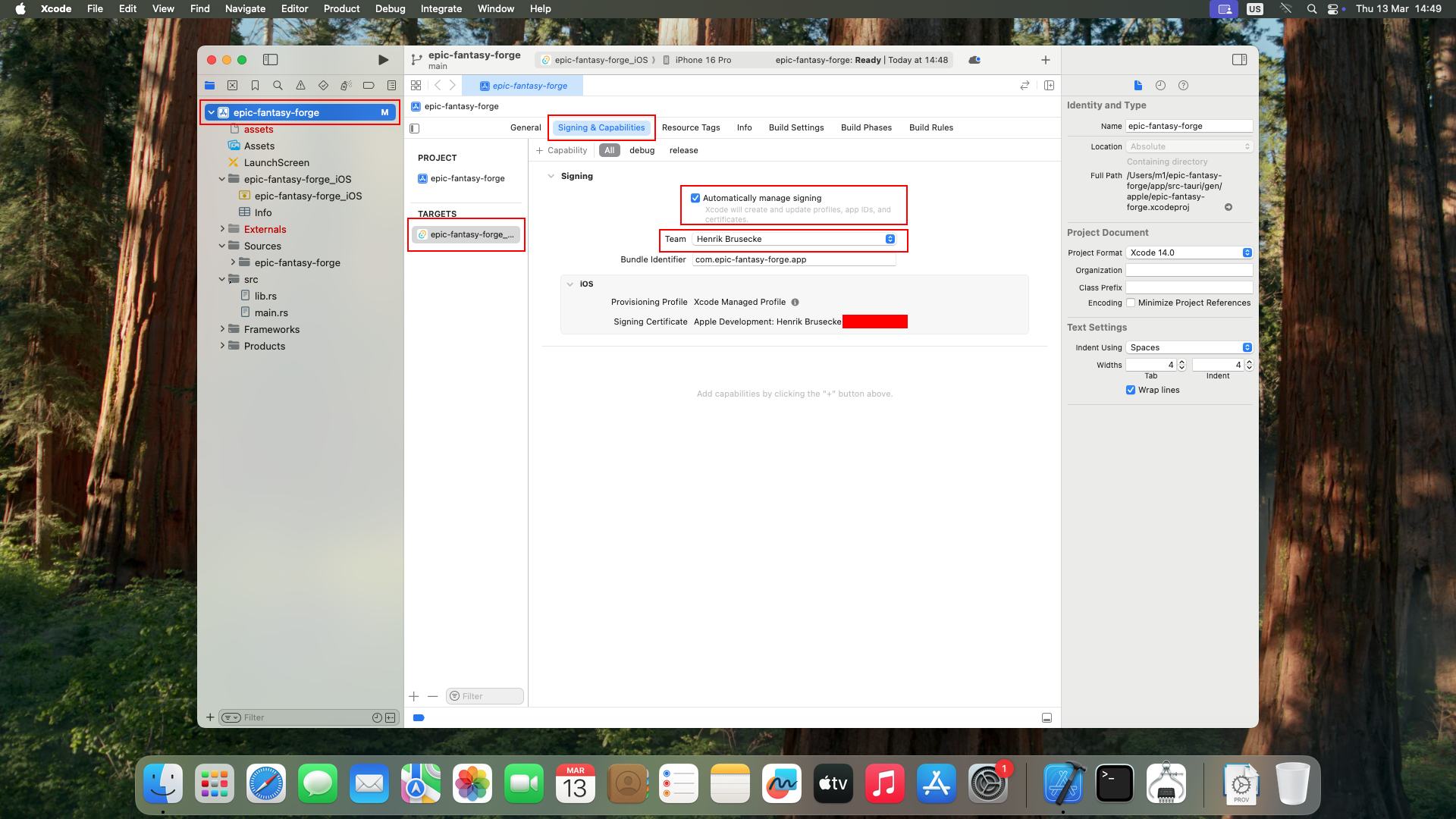Open the Project Format dropdown
The width and height of the screenshot is (1456, 819).
(1189, 253)
